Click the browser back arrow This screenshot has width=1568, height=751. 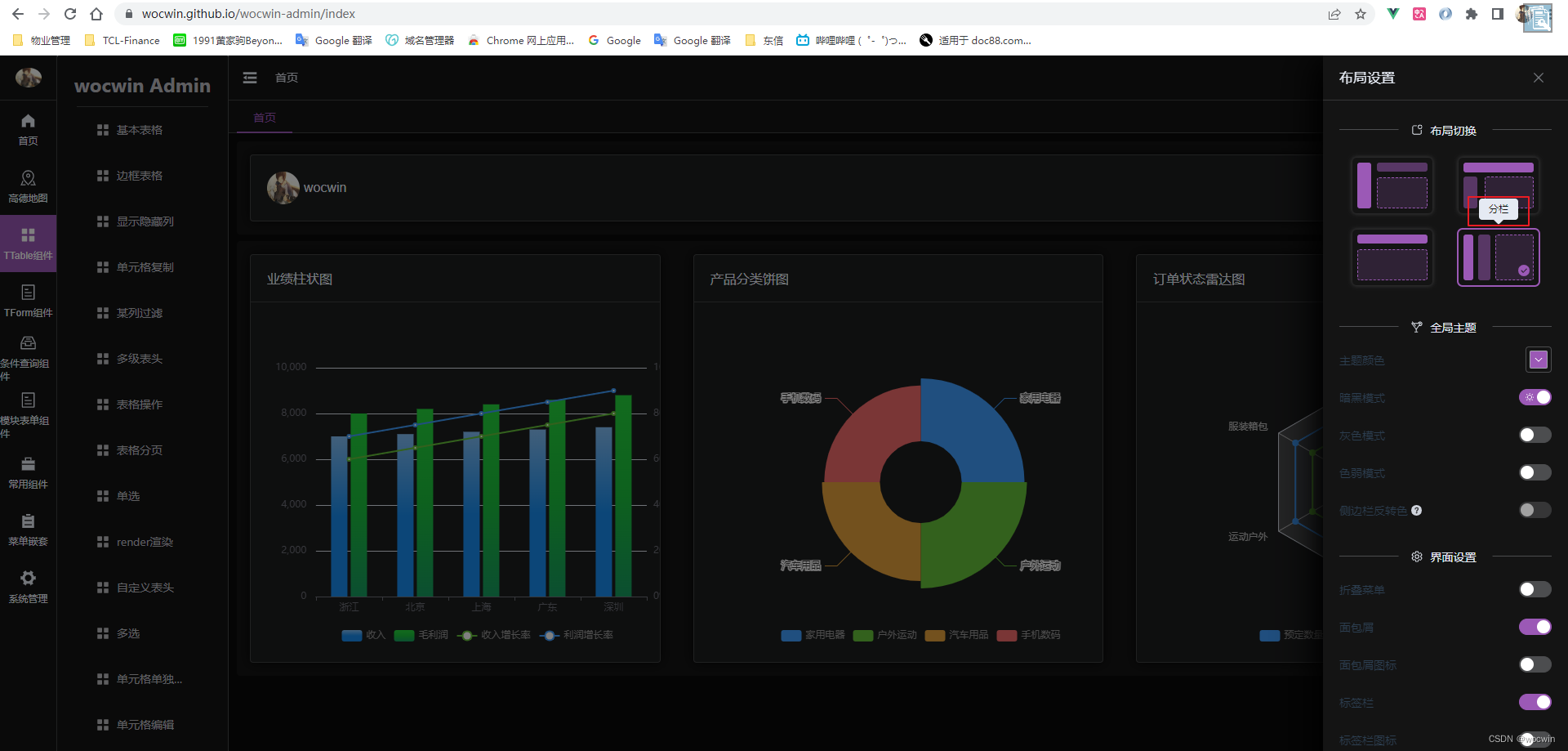[18, 14]
